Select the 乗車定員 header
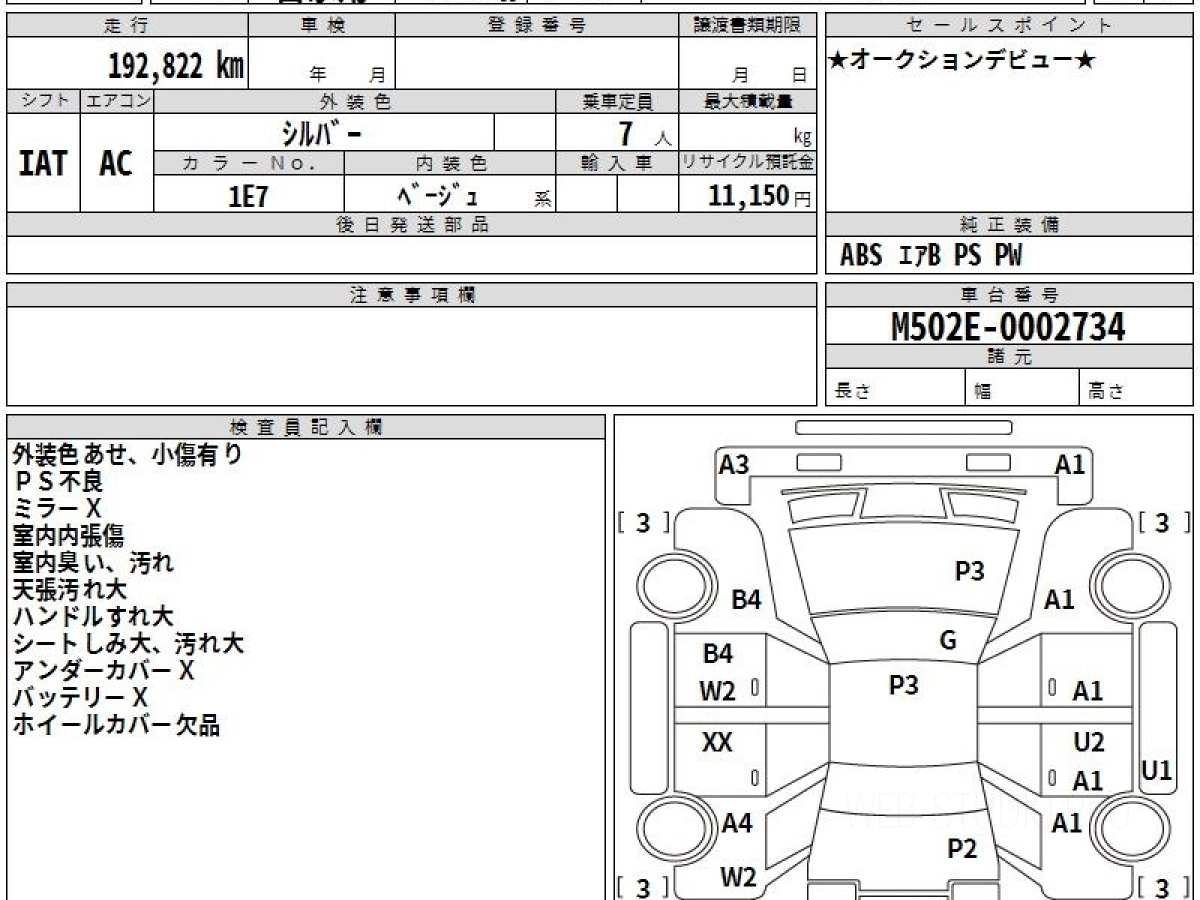The image size is (1200, 900). (x=617, y=101)
